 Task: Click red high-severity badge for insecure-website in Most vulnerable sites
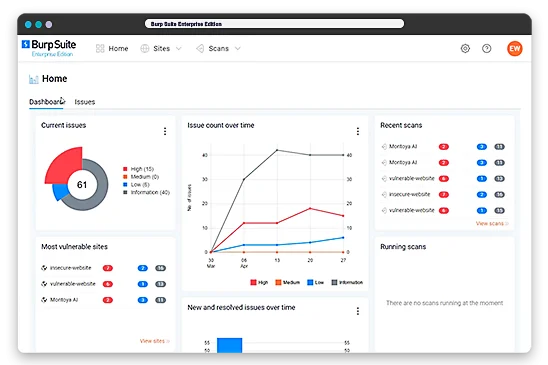tap(108, 268)
